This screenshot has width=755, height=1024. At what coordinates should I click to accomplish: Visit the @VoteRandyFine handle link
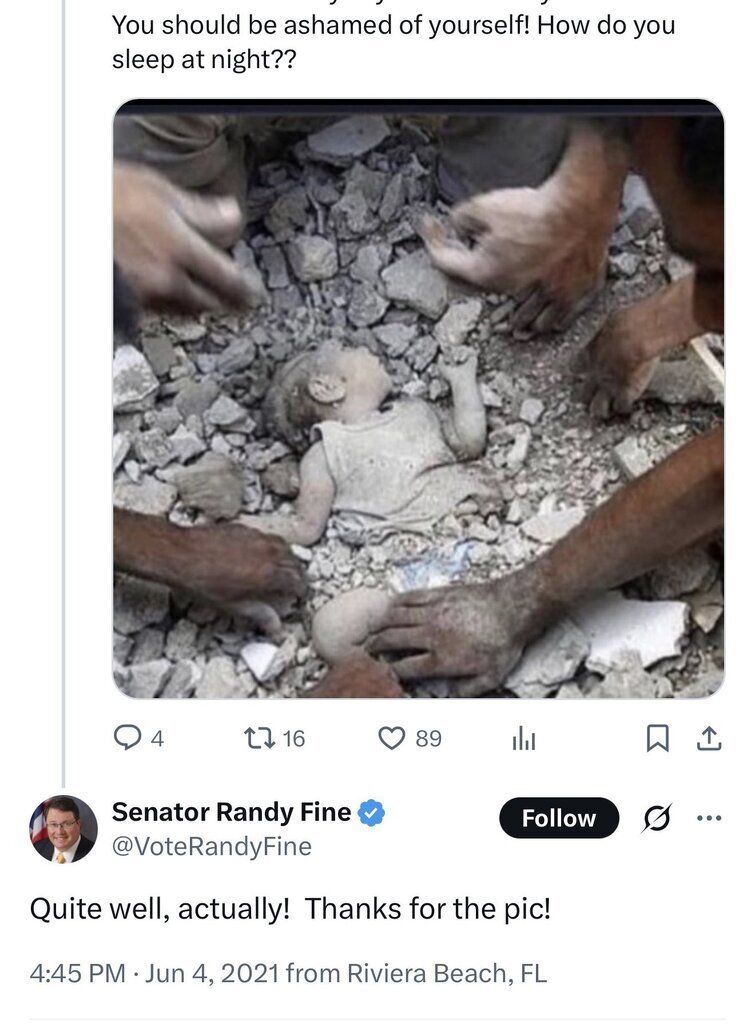click(211, 847)
